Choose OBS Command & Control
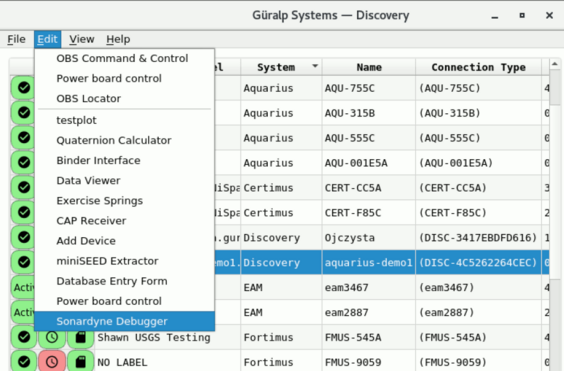 coord(124,58)
